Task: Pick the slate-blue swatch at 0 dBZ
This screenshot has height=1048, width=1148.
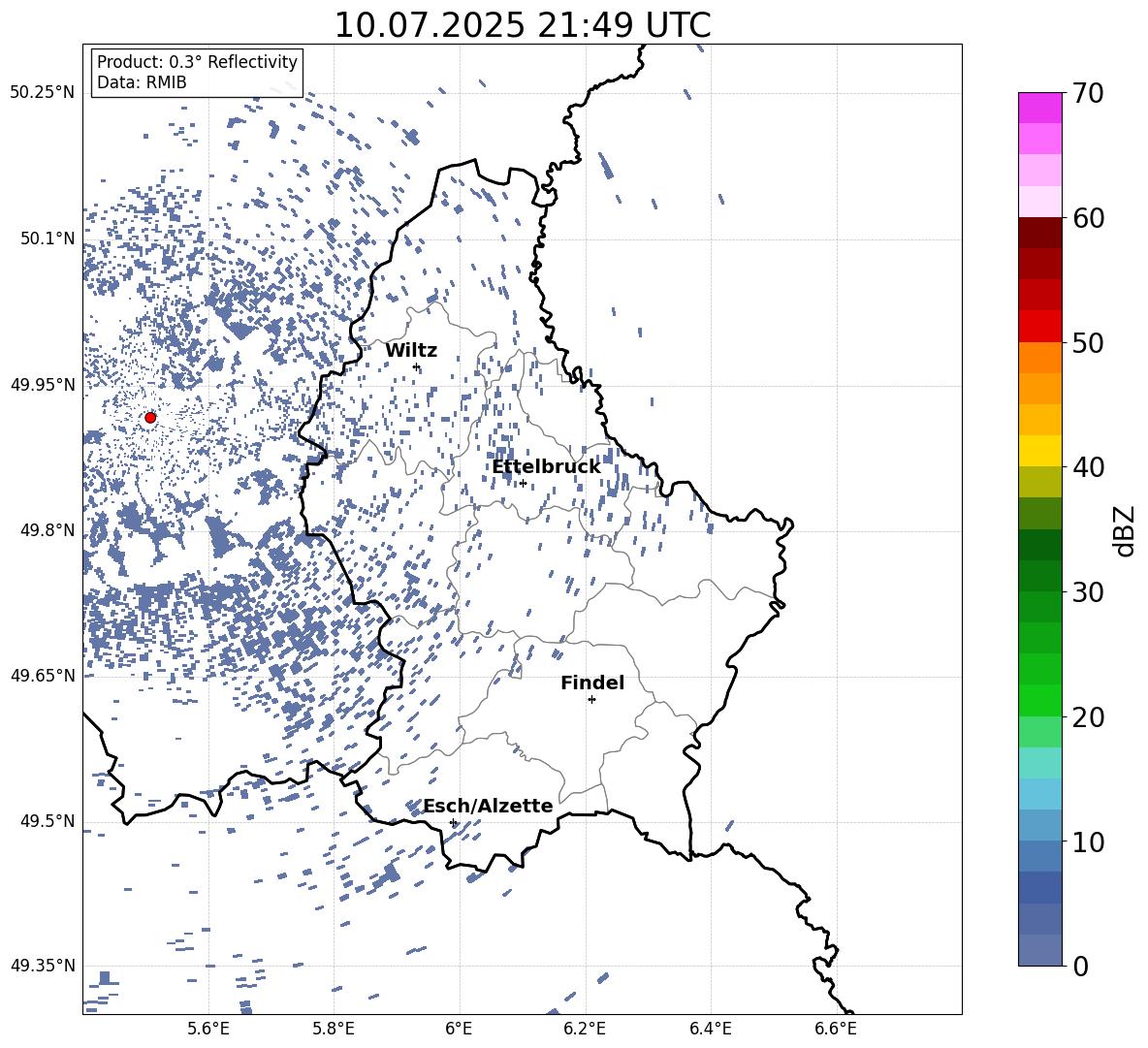Action: (x=1039, y=950)
